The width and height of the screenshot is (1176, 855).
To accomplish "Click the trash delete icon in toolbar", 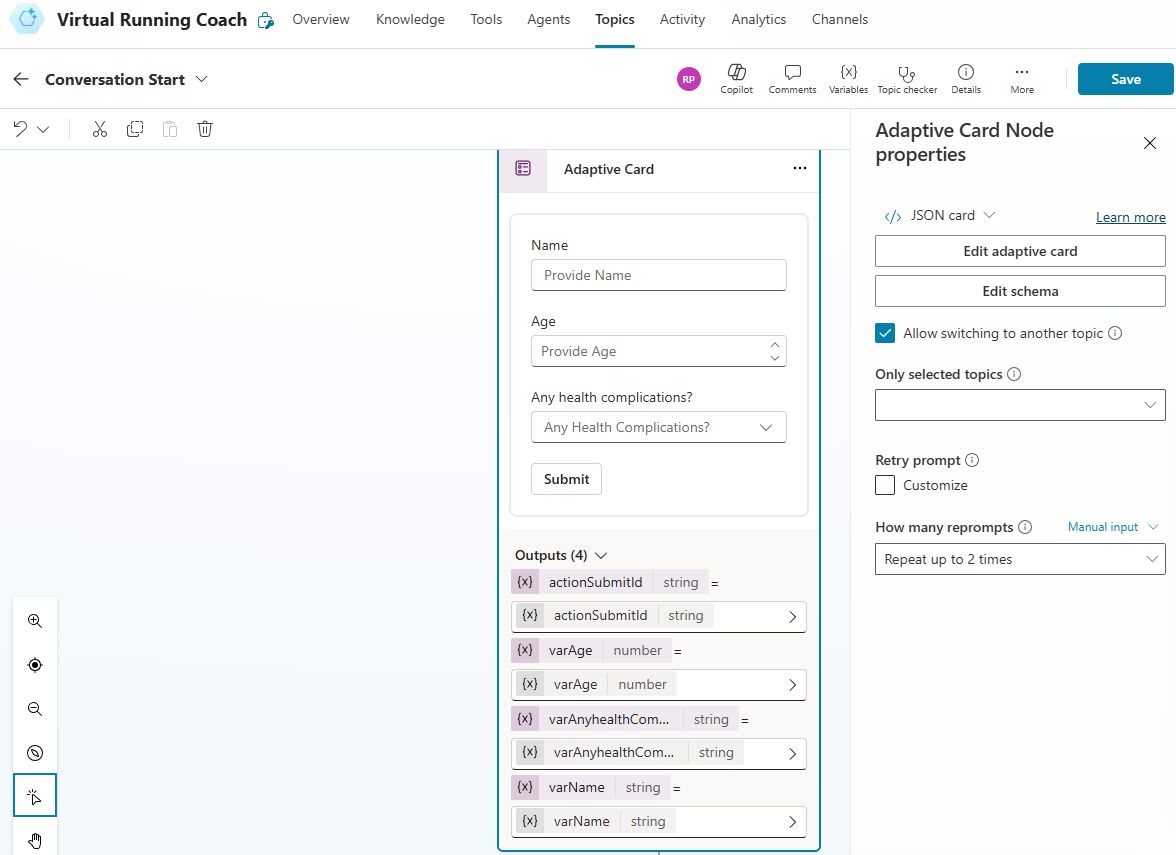I will click(205, 129).
